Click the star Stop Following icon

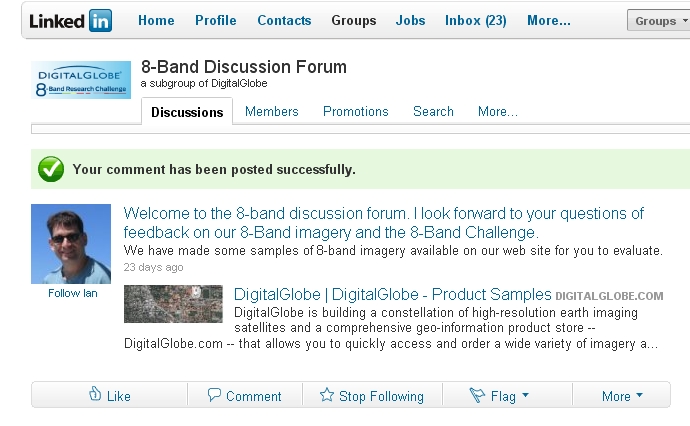pyautogui.click(x=327, y=395)
